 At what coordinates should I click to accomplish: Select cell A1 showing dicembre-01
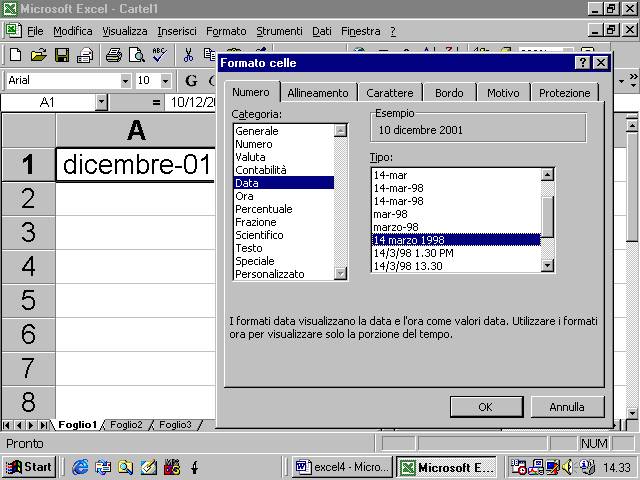coord(136,164)
